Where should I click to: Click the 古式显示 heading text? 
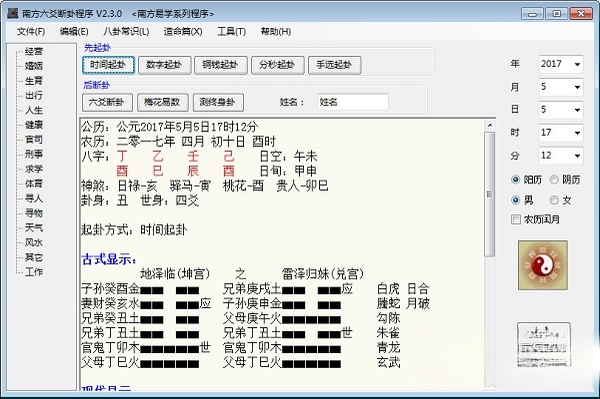[109, 259]
